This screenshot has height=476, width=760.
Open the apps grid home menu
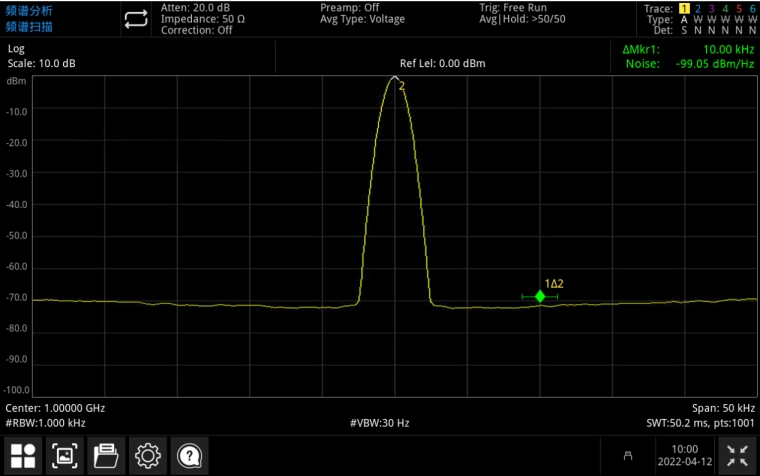pos(24,456)
